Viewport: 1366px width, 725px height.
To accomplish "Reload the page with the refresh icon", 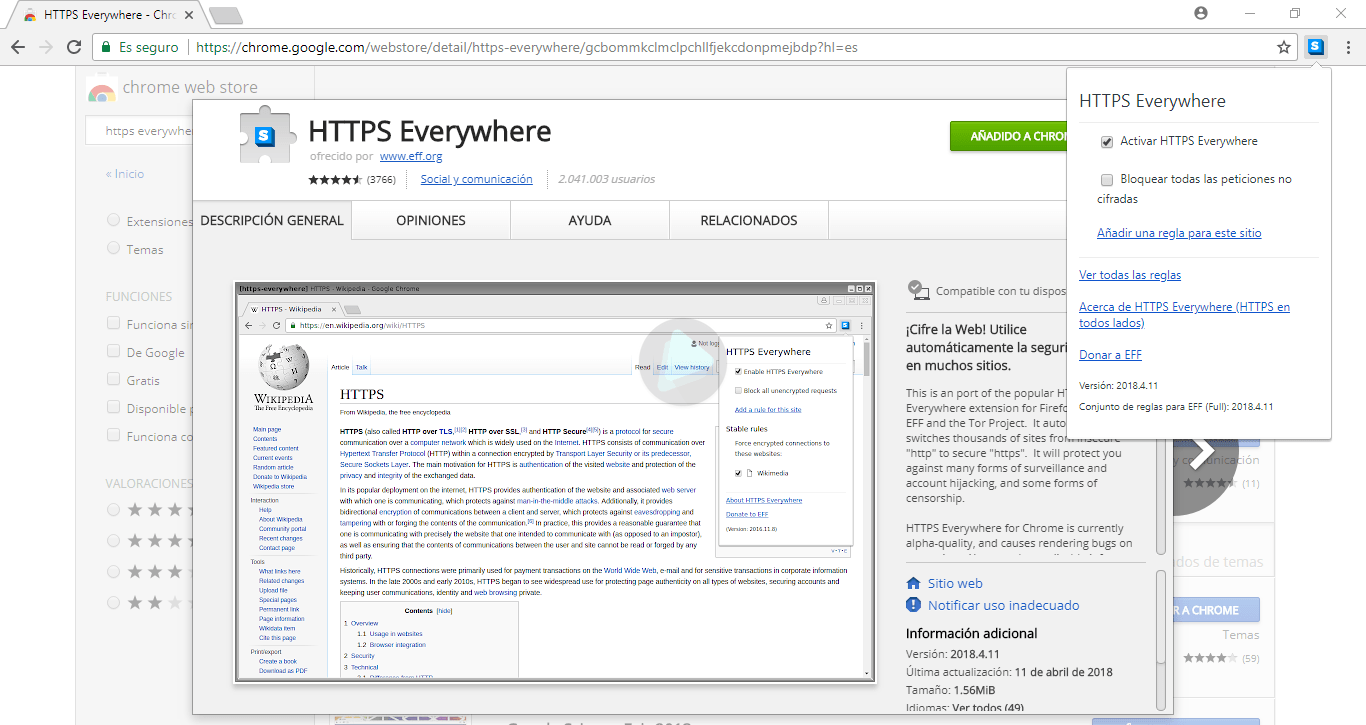I will [74, 47].
